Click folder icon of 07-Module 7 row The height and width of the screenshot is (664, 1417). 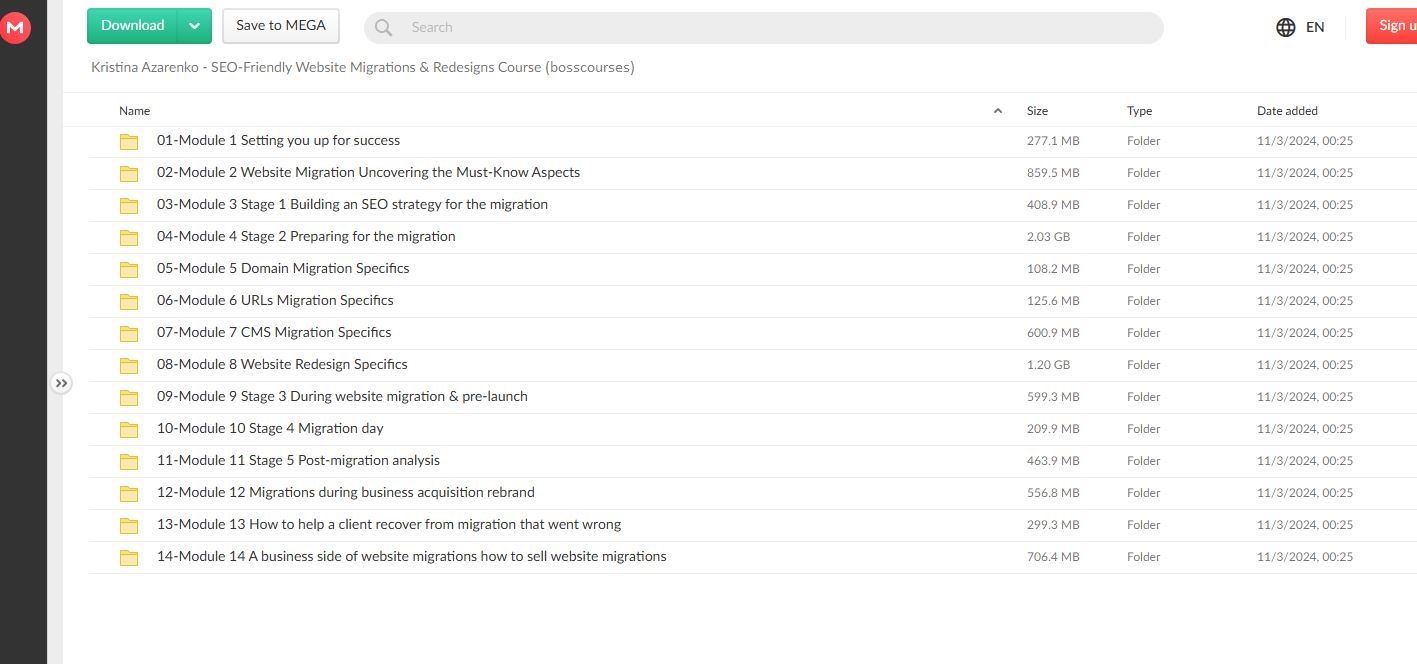pos(129,334)
